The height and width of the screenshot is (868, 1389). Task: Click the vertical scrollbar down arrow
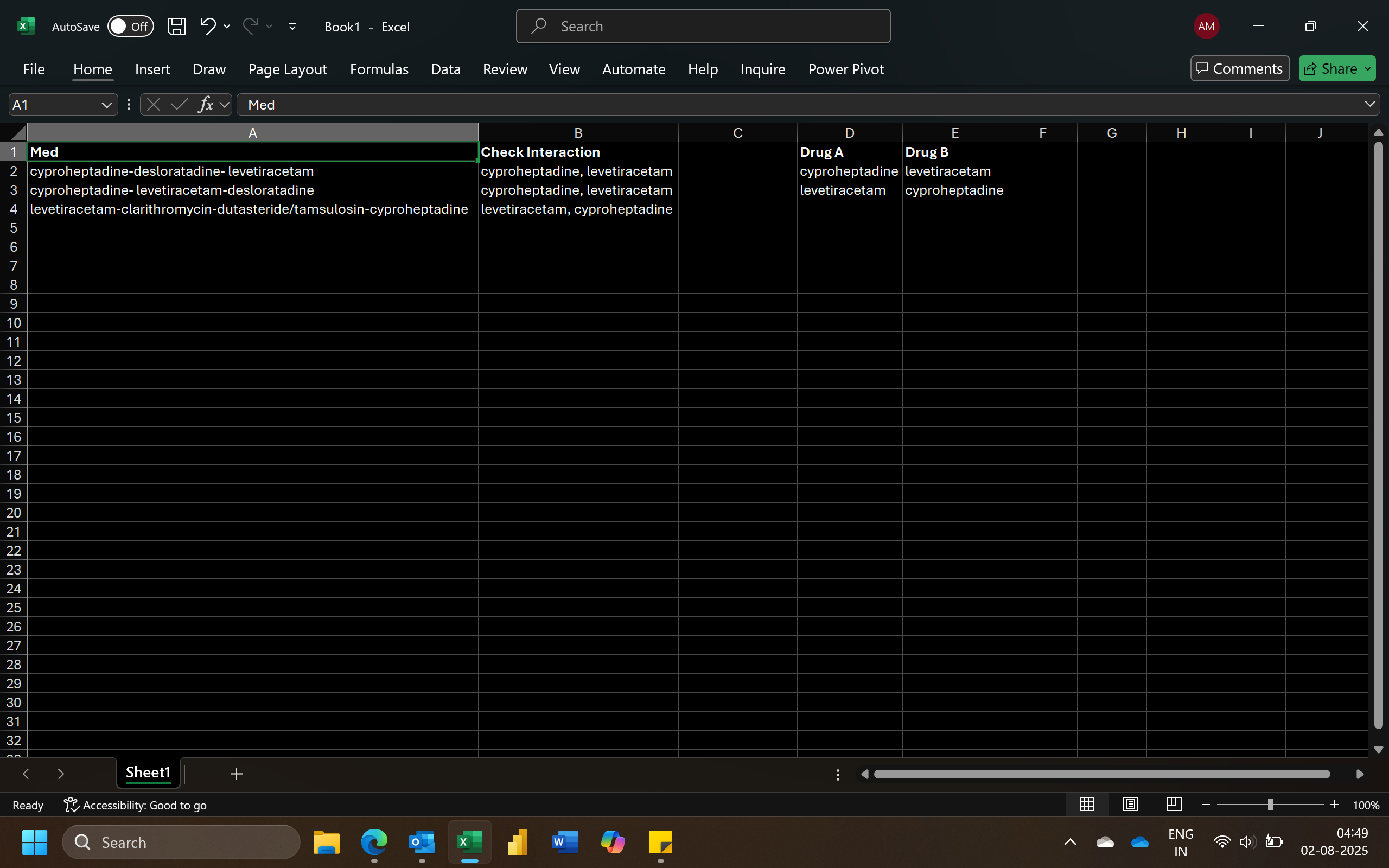[1379, 750]
